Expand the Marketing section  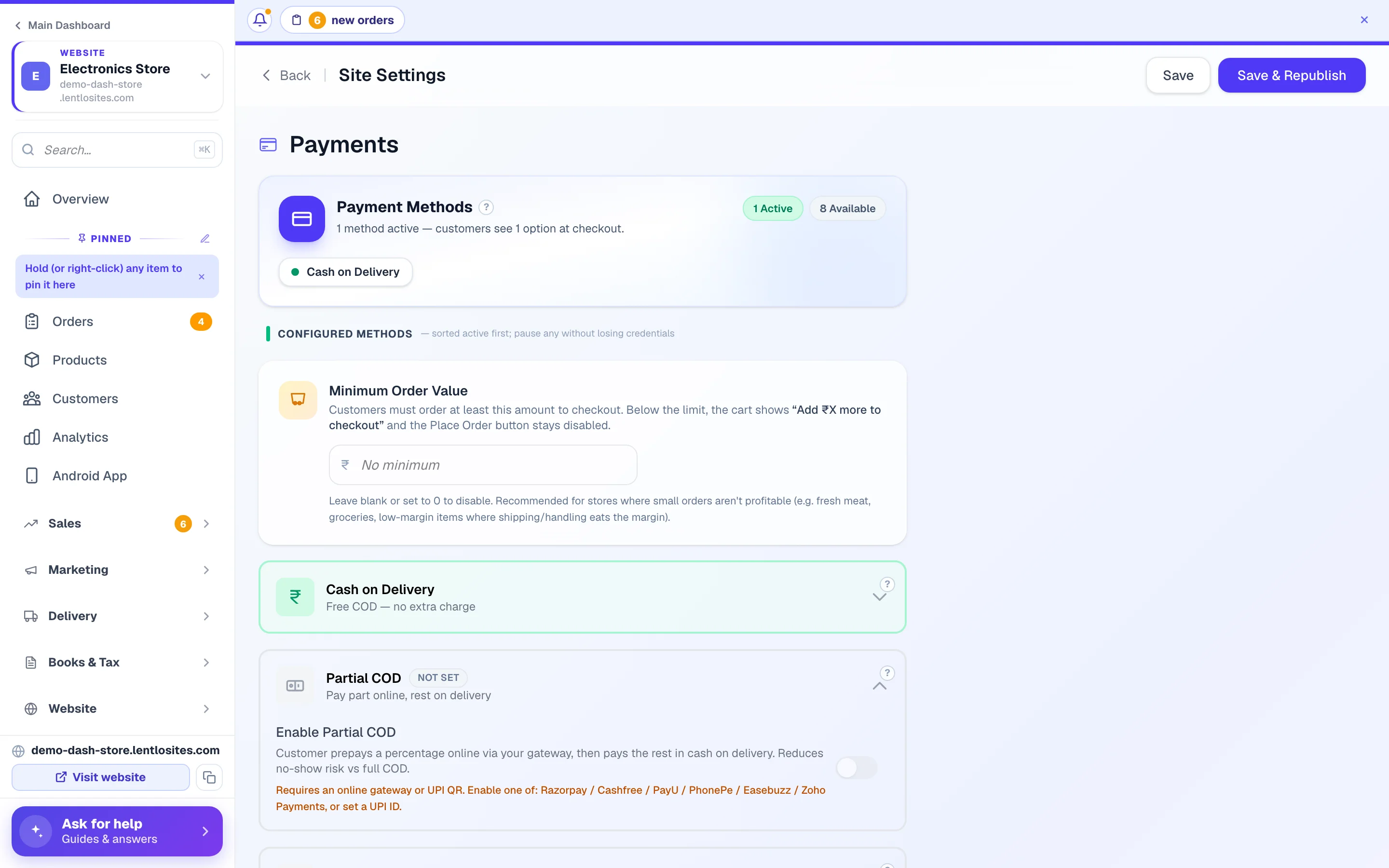[117, 570]
